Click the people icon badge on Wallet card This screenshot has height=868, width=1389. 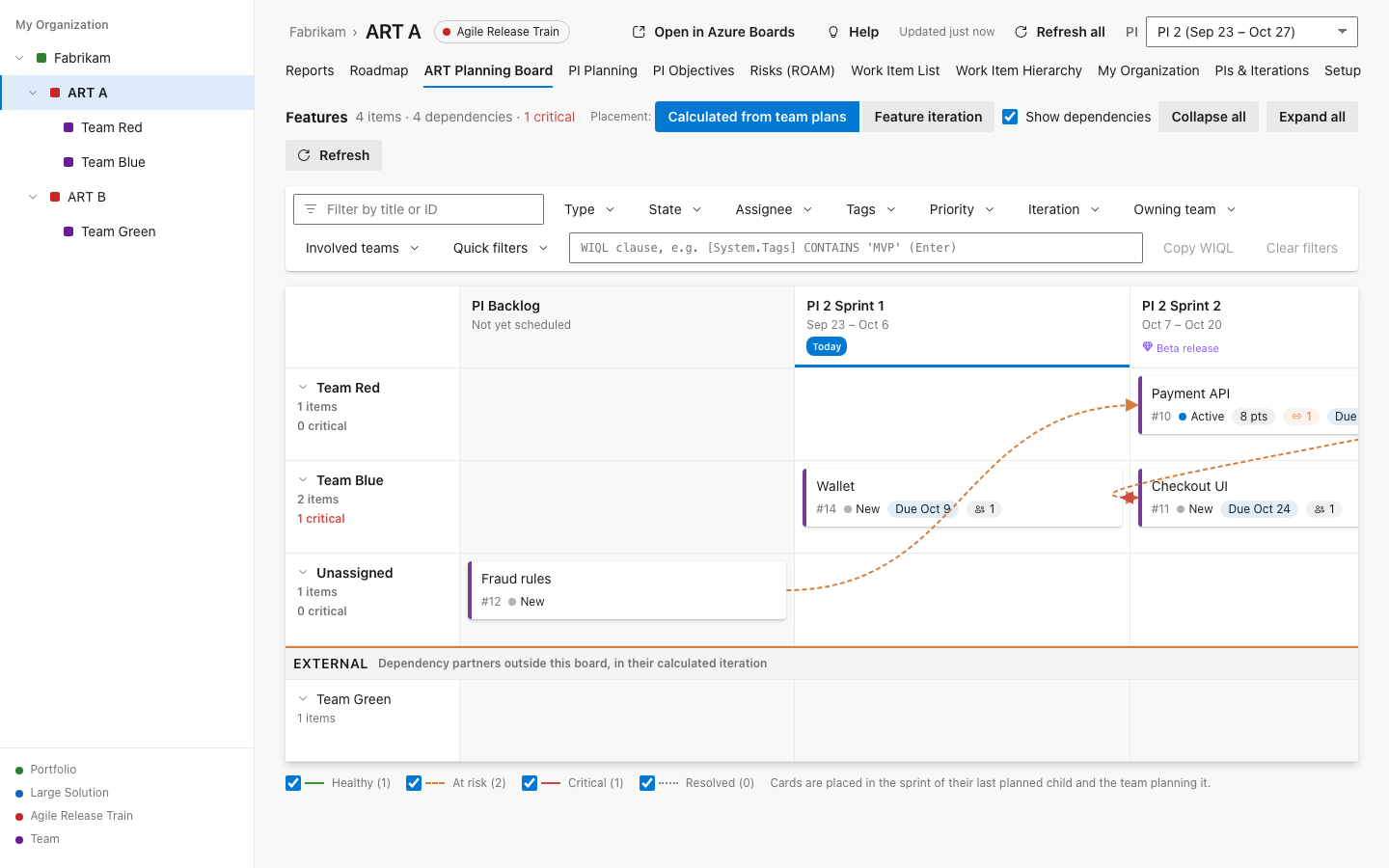(985, 509)
